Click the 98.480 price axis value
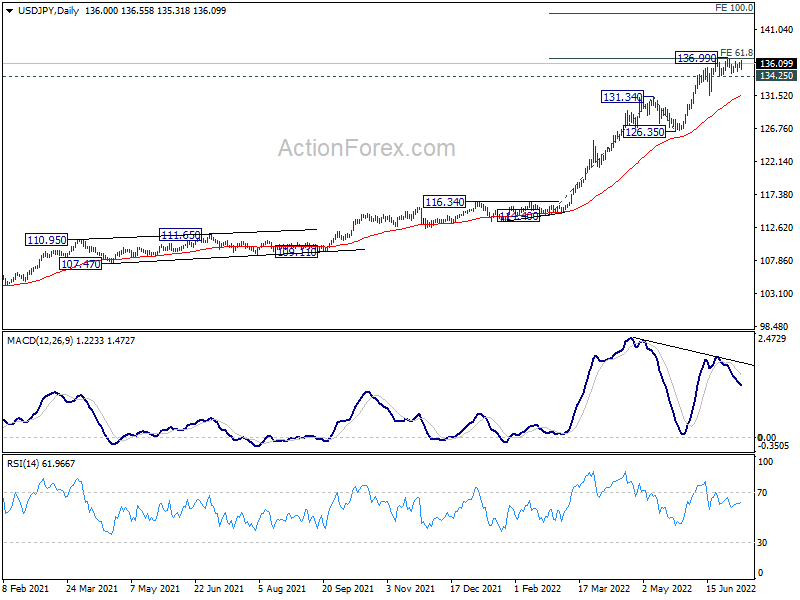The height and width of the screenshot is (600, 800). coord(774,326)
